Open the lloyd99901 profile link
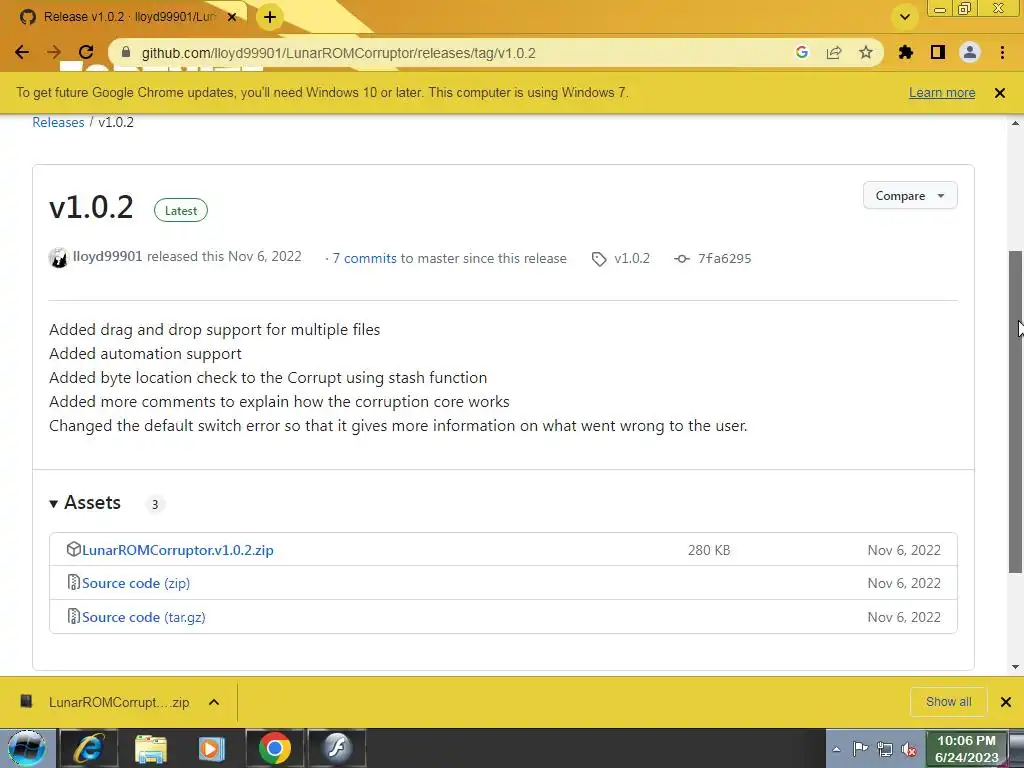1024x768 pixels. (107, 257)
